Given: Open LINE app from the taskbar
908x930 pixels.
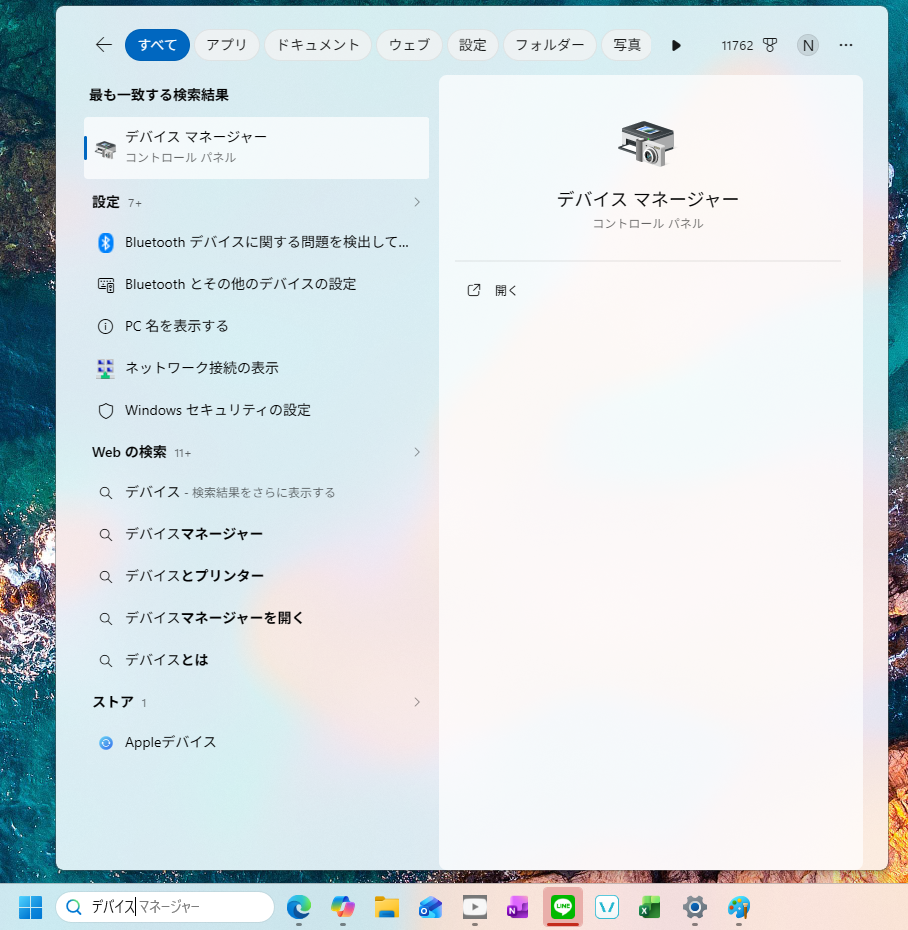Looking at the screenshot, I should 563,907.
